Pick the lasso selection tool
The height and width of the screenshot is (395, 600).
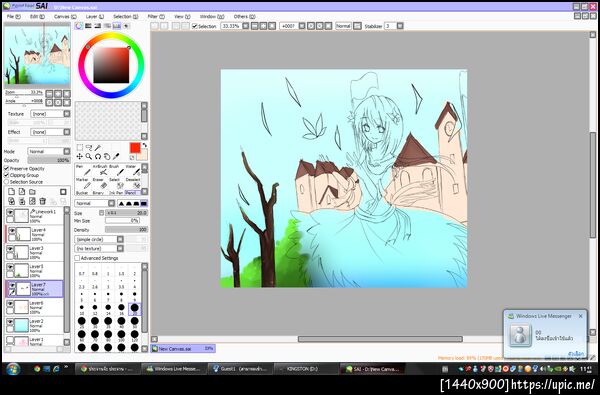(x=89, y=147)
